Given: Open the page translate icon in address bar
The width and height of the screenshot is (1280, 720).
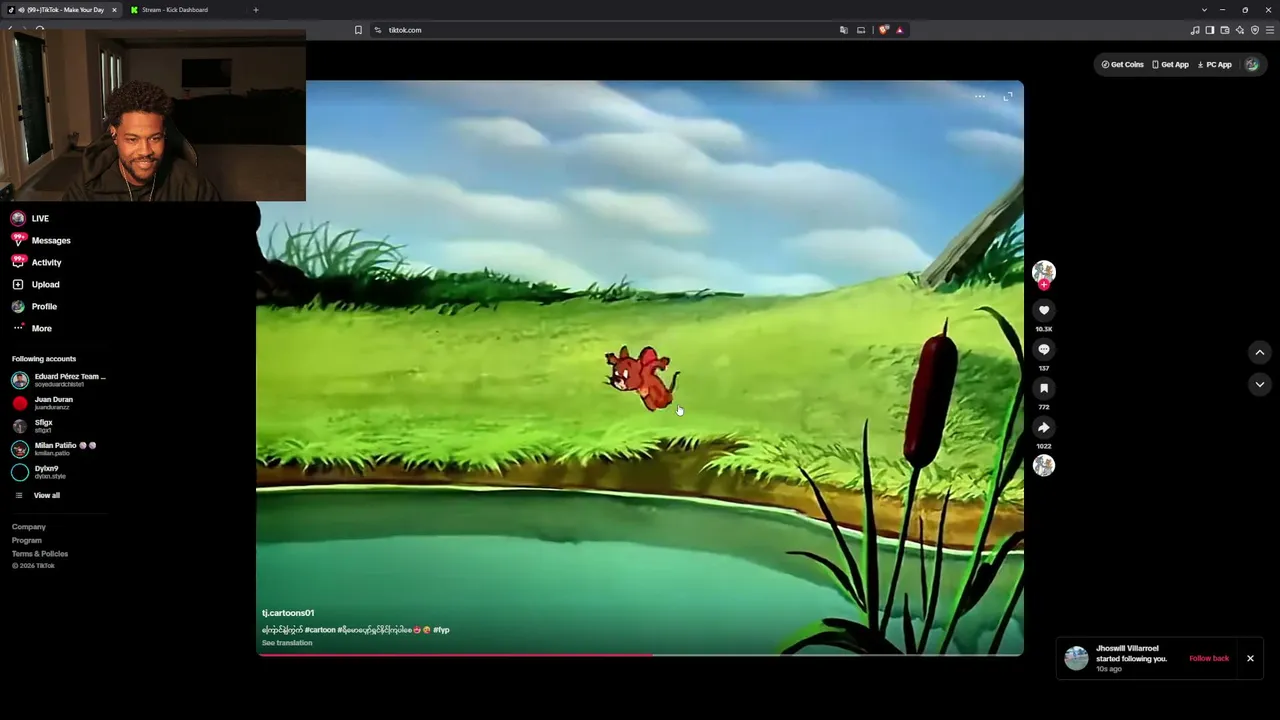Looking at the screenshot, I should tap(843, 30).
